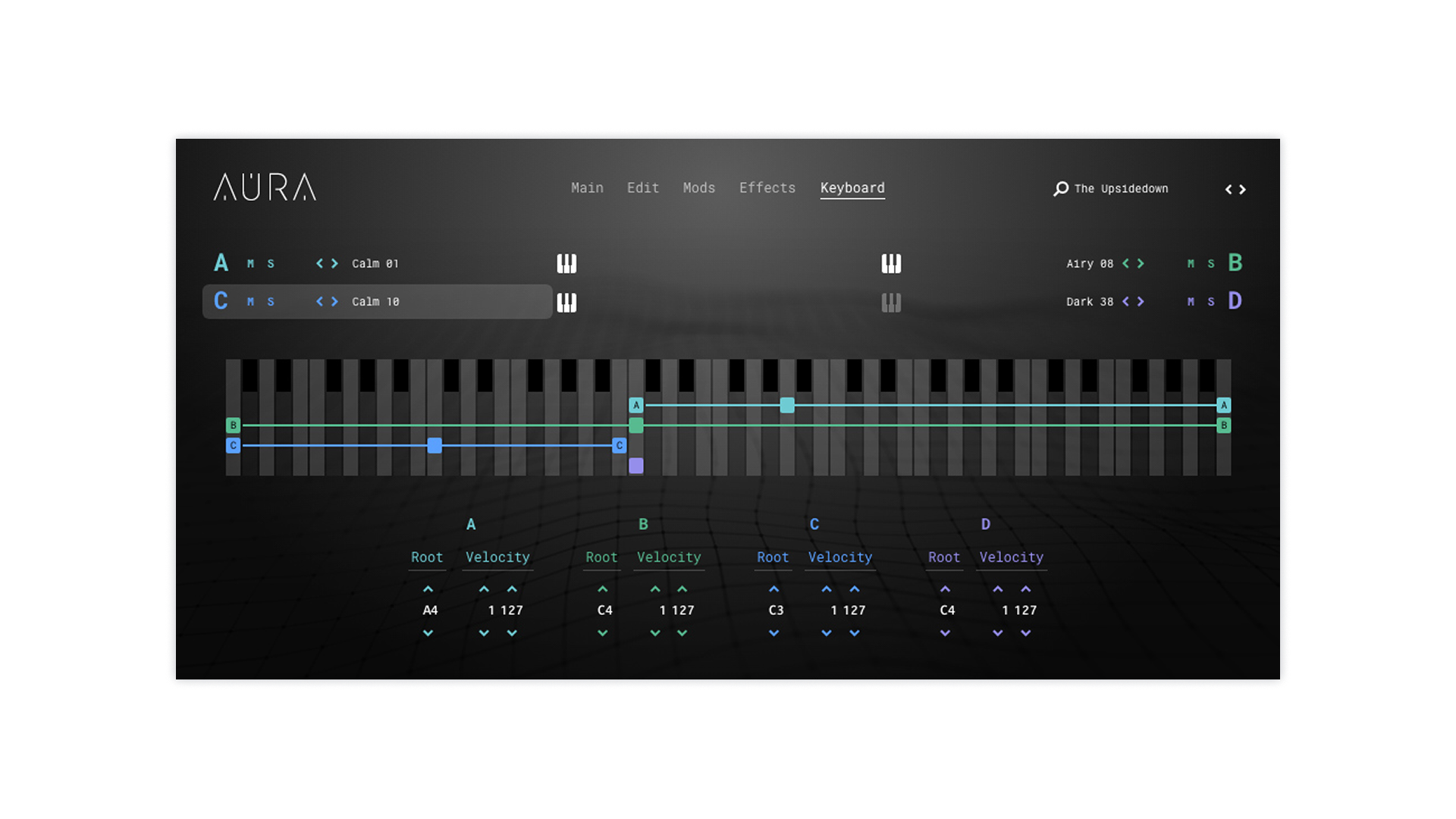Select next sample after Airy 08
The width and height of the screenshot is (1456, 819).
(x=1141, y=263)
